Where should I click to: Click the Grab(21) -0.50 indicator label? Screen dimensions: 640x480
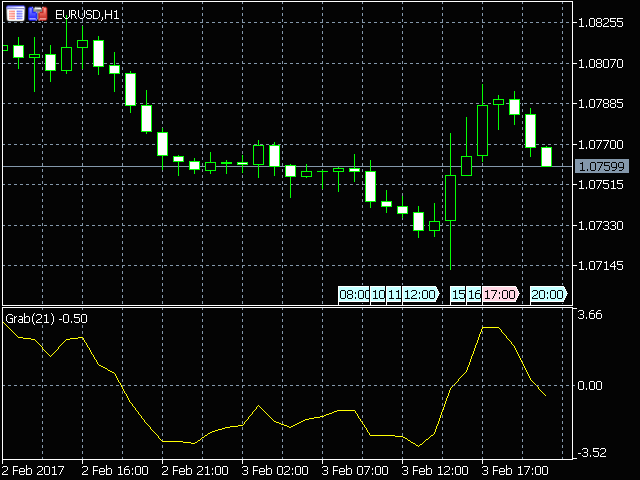46,318
